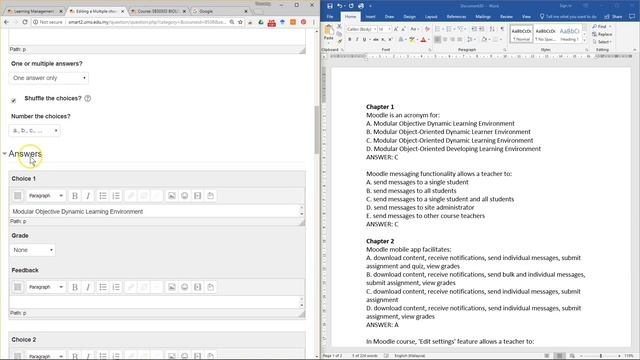The image size is (640, 360).
Task: Toggle Underline in Word ribbon
Action: coord(364,40)
